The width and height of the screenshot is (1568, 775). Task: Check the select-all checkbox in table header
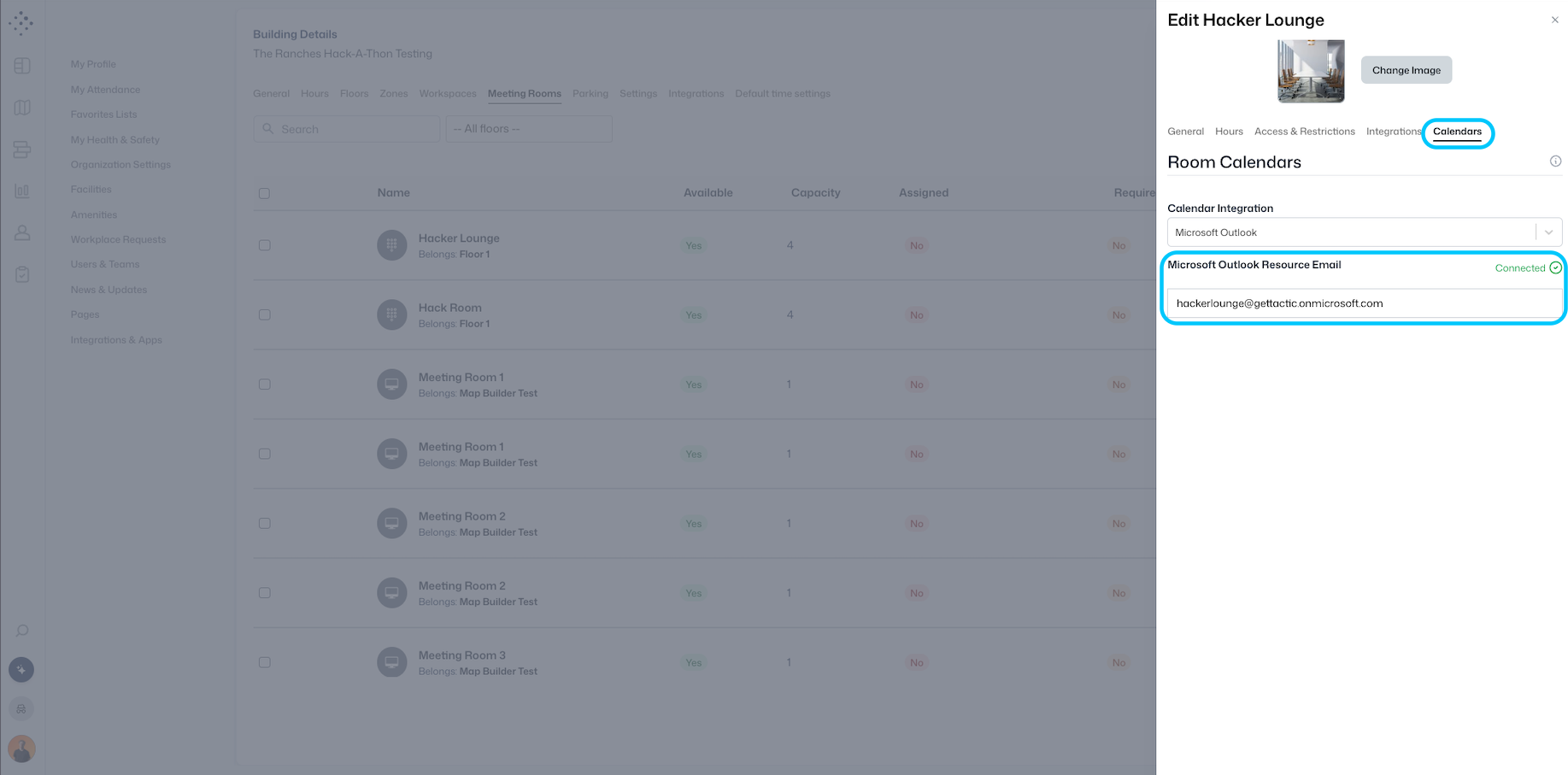(x=265, y=193)
